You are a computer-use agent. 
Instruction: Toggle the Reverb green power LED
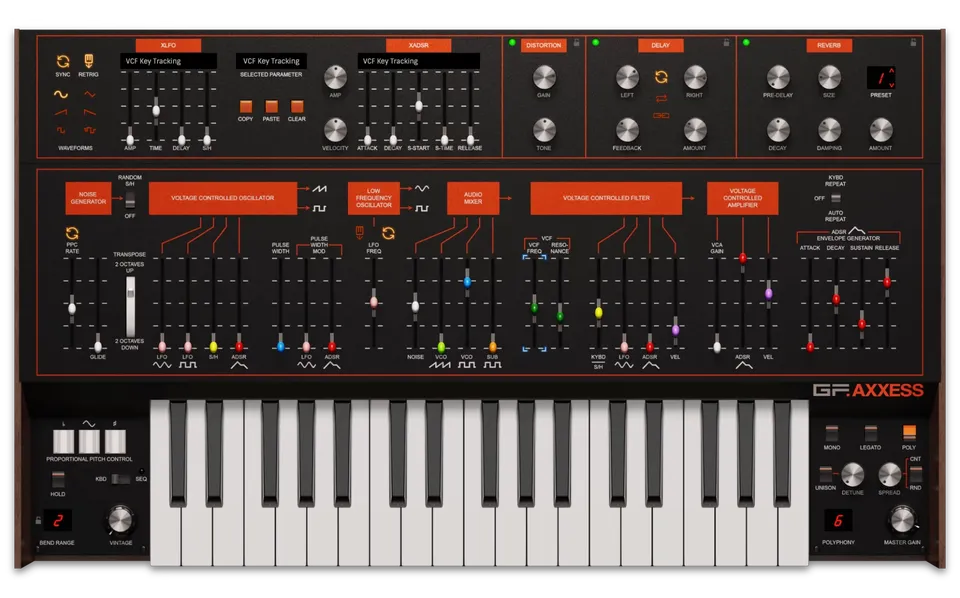click(746, 42)
